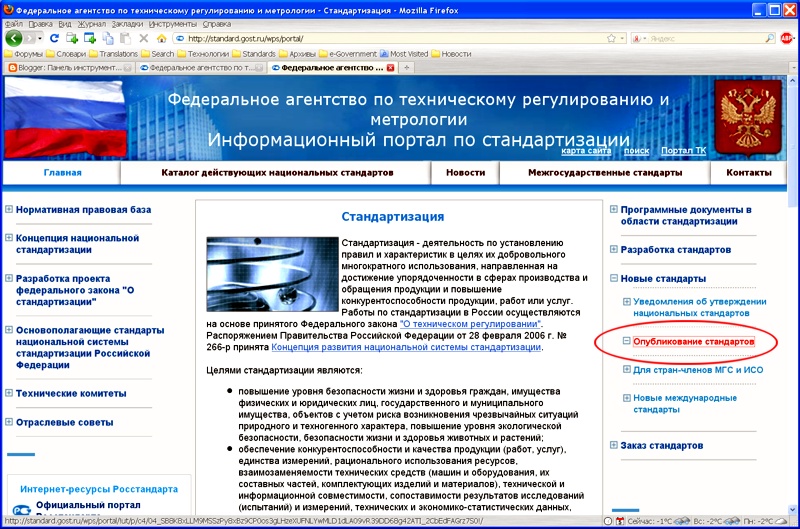Click the Stop loading X icon
800x529 pixels.
click(143, 38)
